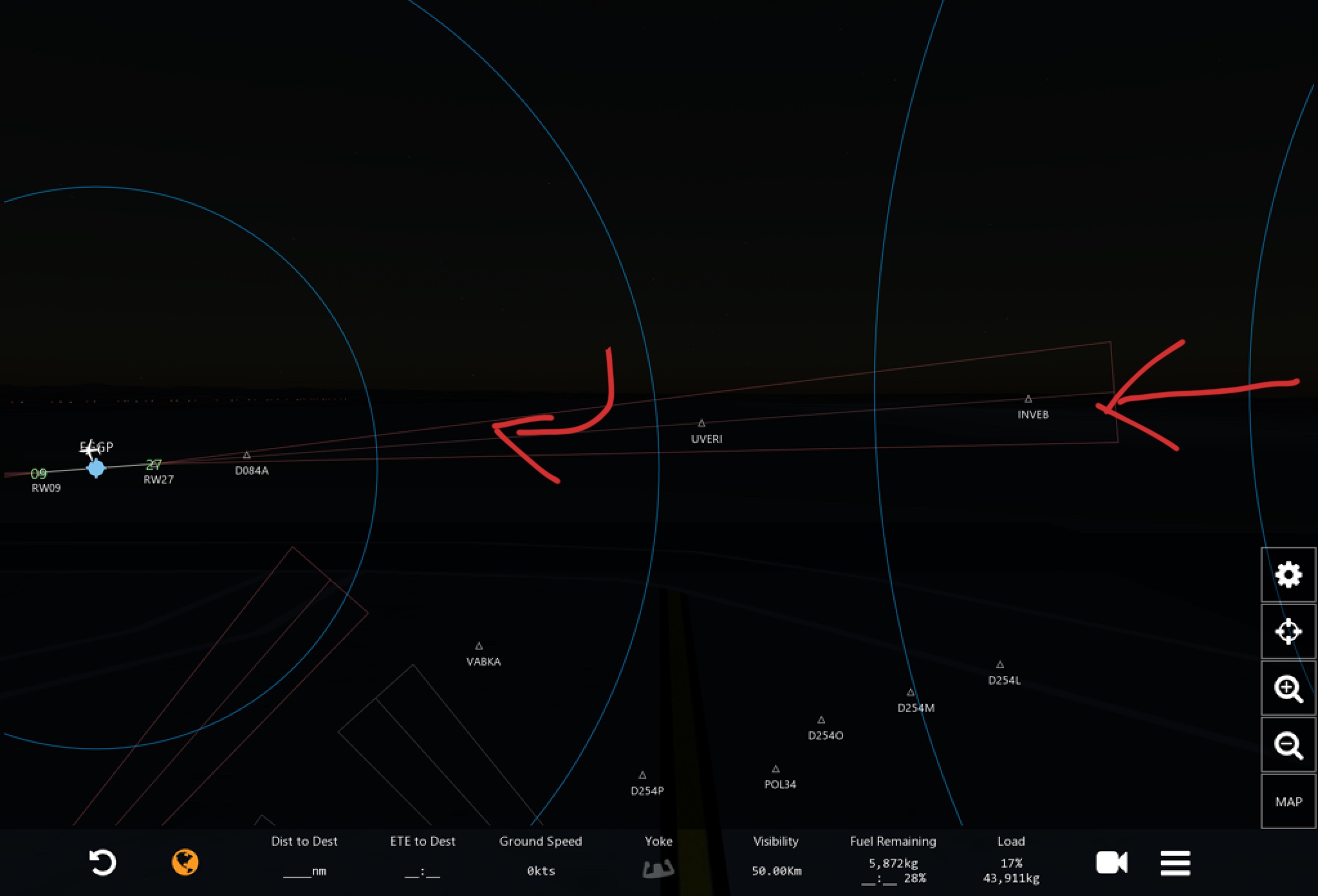The height and width of the screenshot is (896, 1318).
Task: Open the camera view icon
Action: pyautogui.click(x=1111, y=863)
